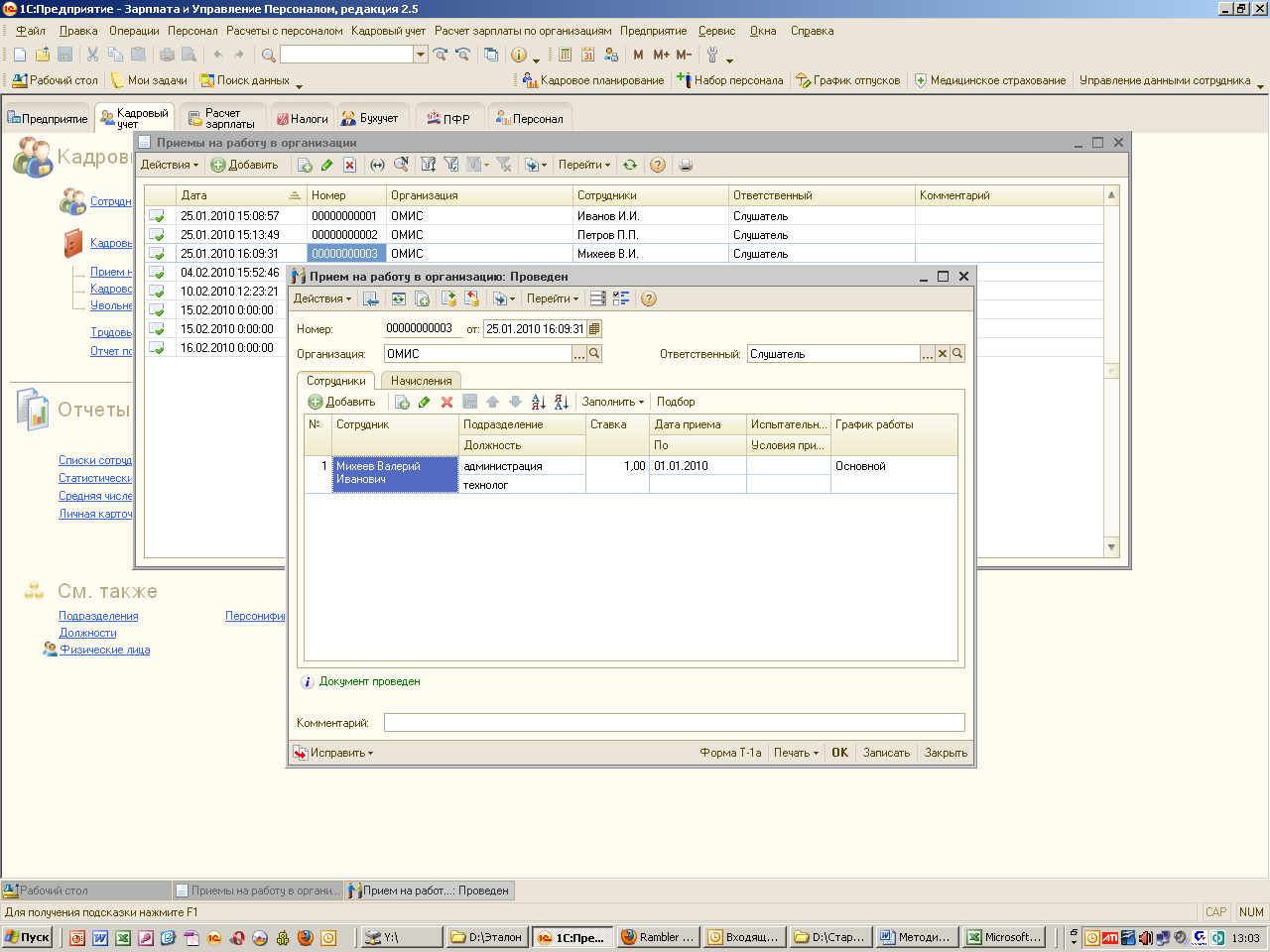Click the Start button Пуск on taskbar

pyautogui.click(x=27, y=937)
